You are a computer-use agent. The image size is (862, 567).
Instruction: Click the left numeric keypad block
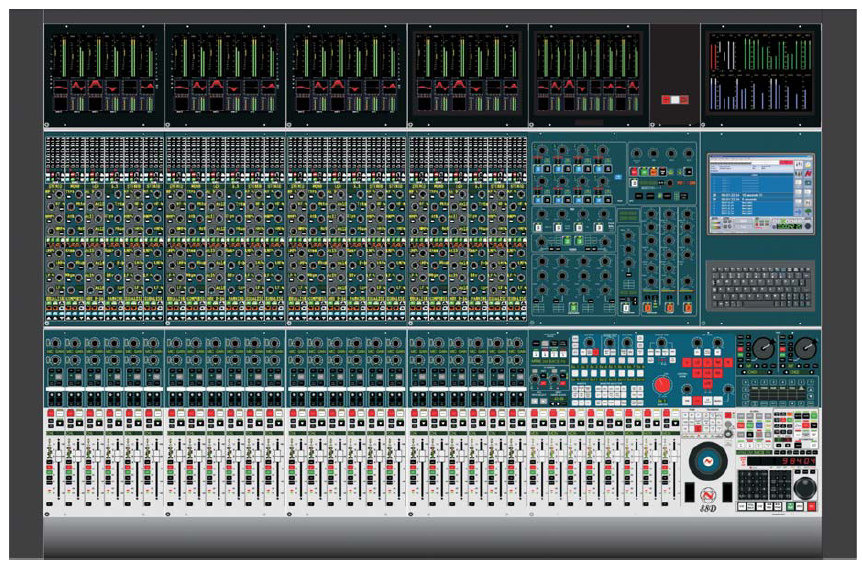[753, 485]
